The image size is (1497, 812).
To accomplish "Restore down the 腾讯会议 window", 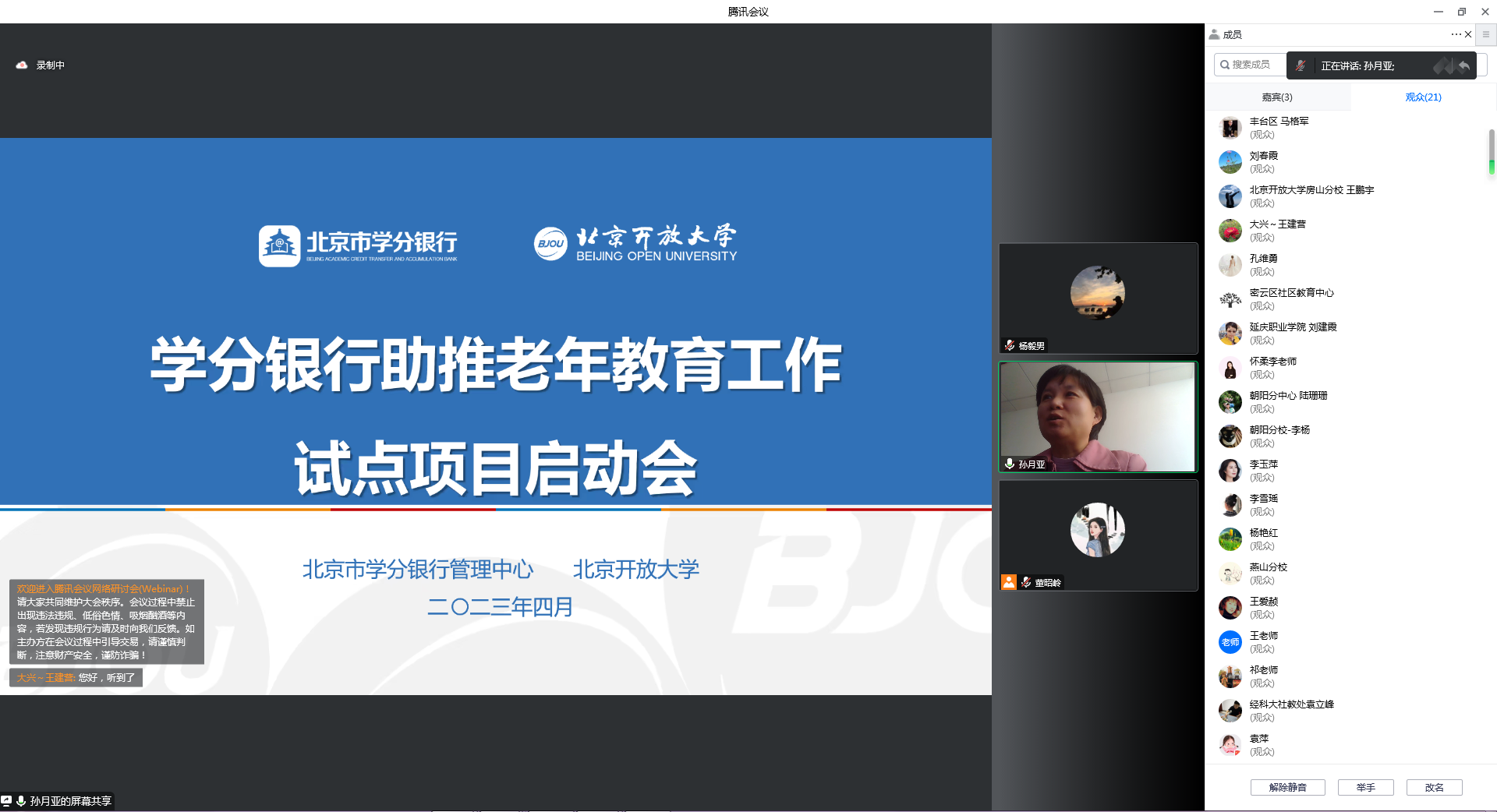I will point(1462,12).
